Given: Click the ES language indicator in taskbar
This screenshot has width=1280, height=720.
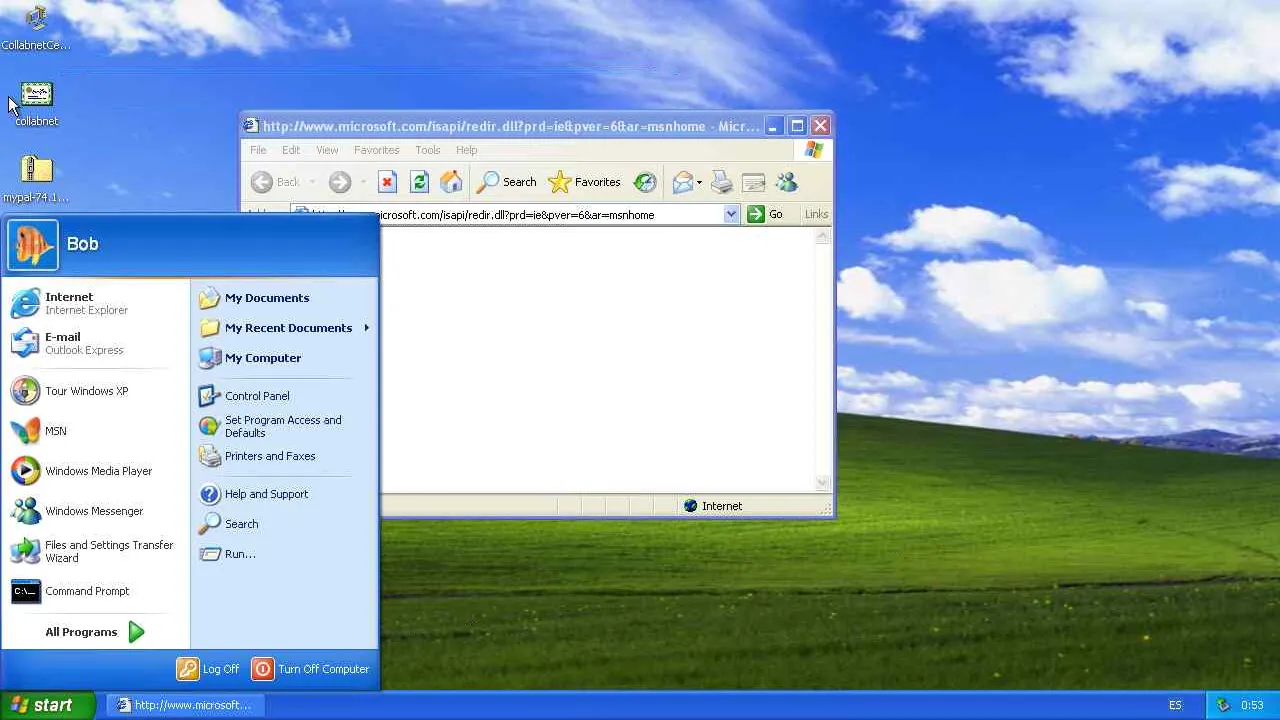Looking at the screenshot, I should click(1176, 705).
